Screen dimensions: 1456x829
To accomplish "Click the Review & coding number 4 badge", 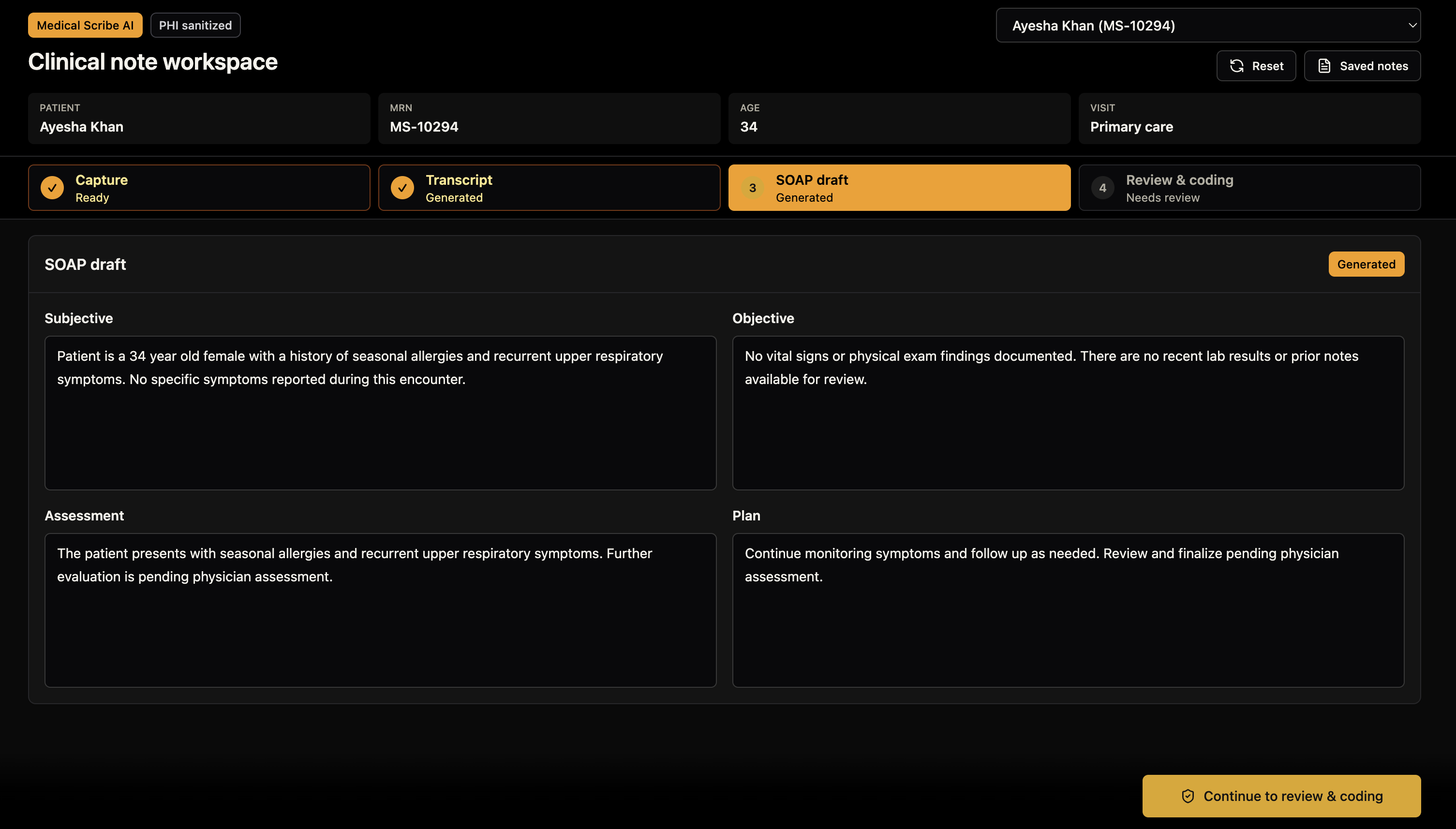I will tap(1102, 188).
